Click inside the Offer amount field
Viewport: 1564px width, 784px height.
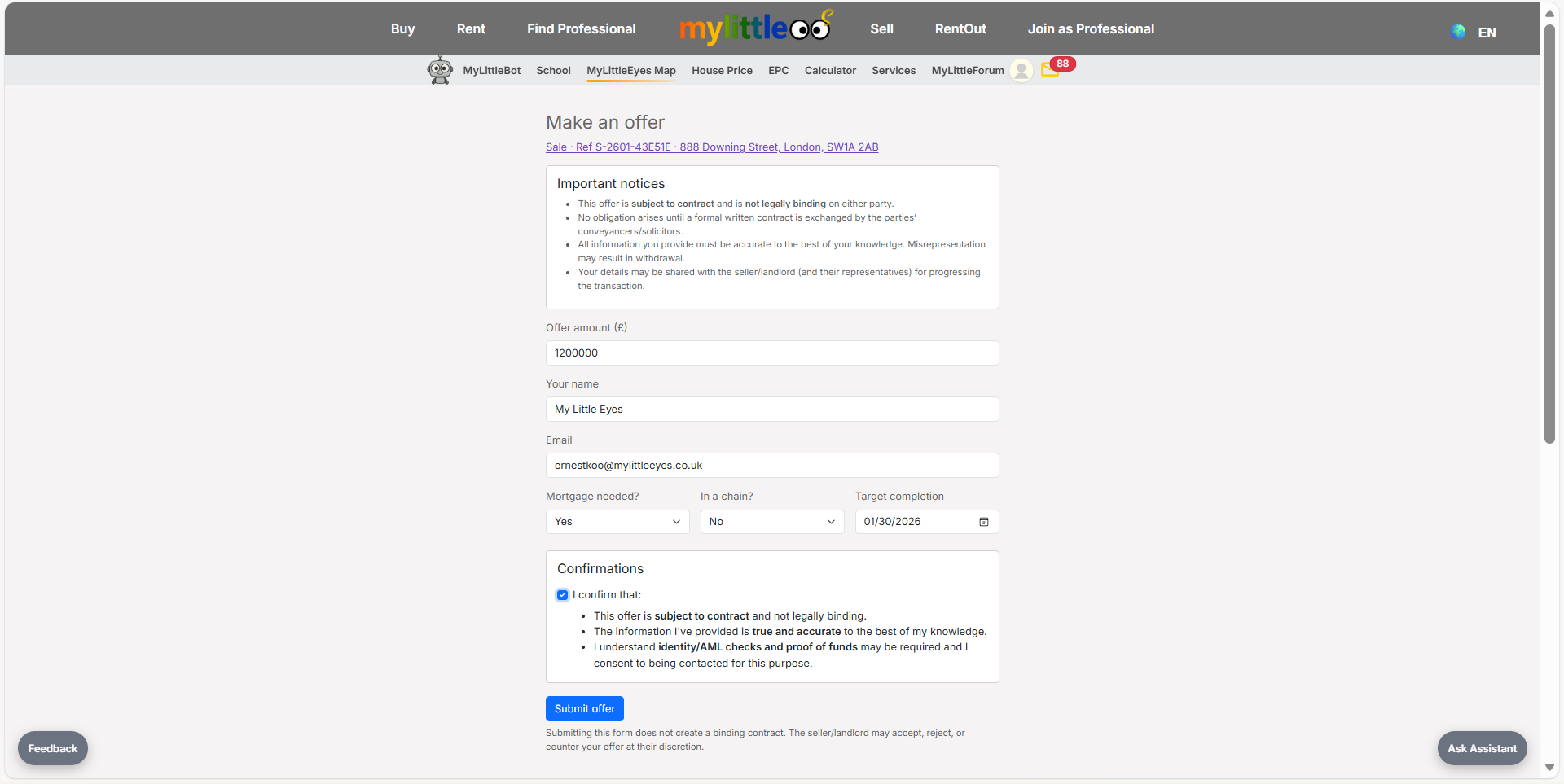coord(771,353)
